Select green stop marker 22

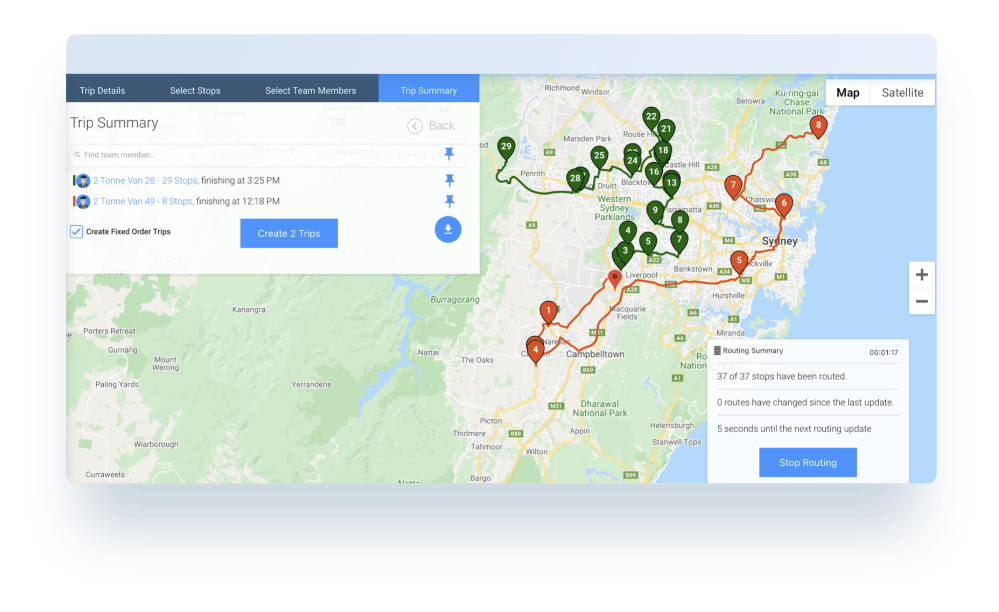[x=650, y=118]
